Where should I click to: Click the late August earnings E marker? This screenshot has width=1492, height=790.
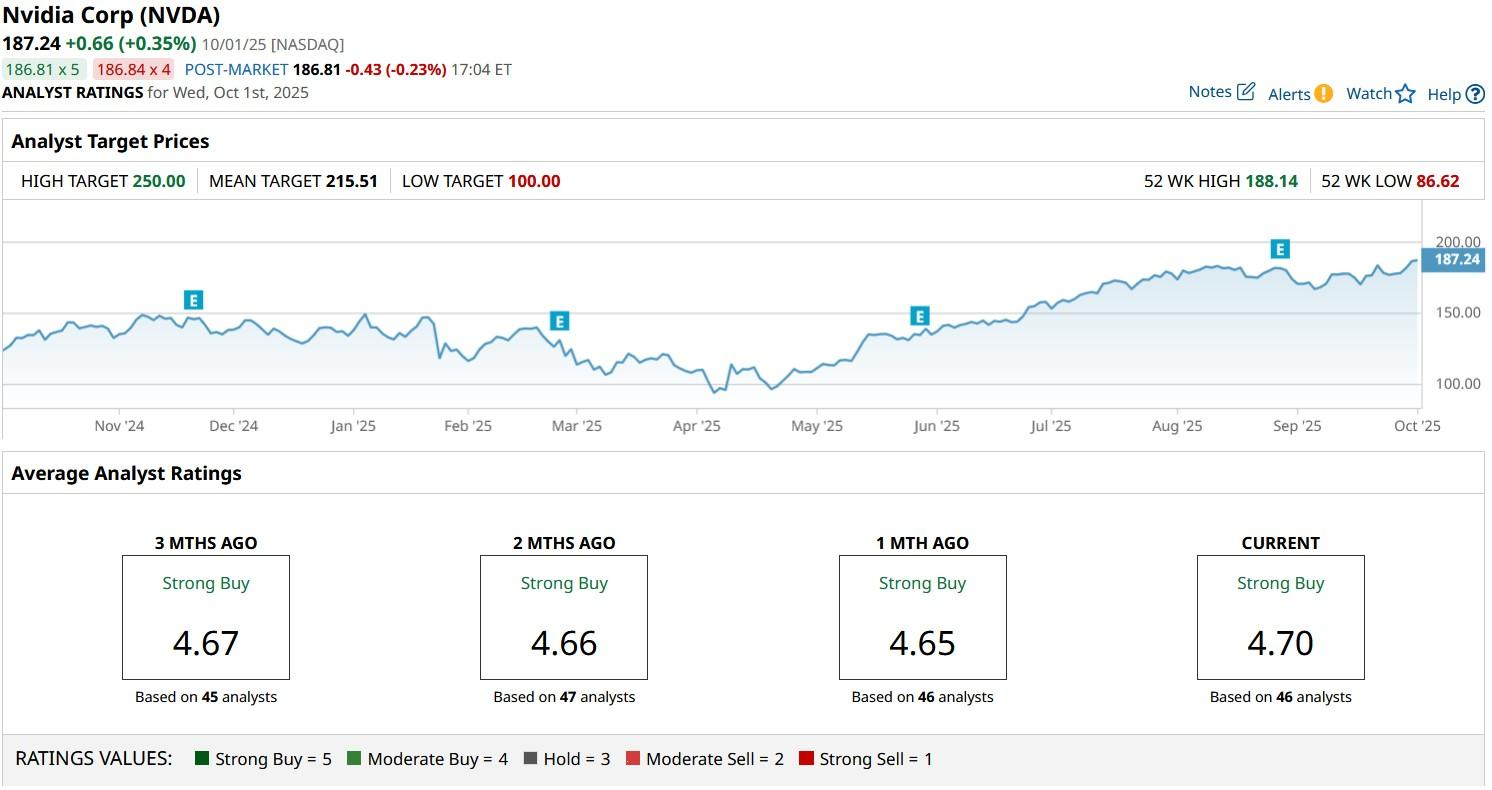point(1279,249)
